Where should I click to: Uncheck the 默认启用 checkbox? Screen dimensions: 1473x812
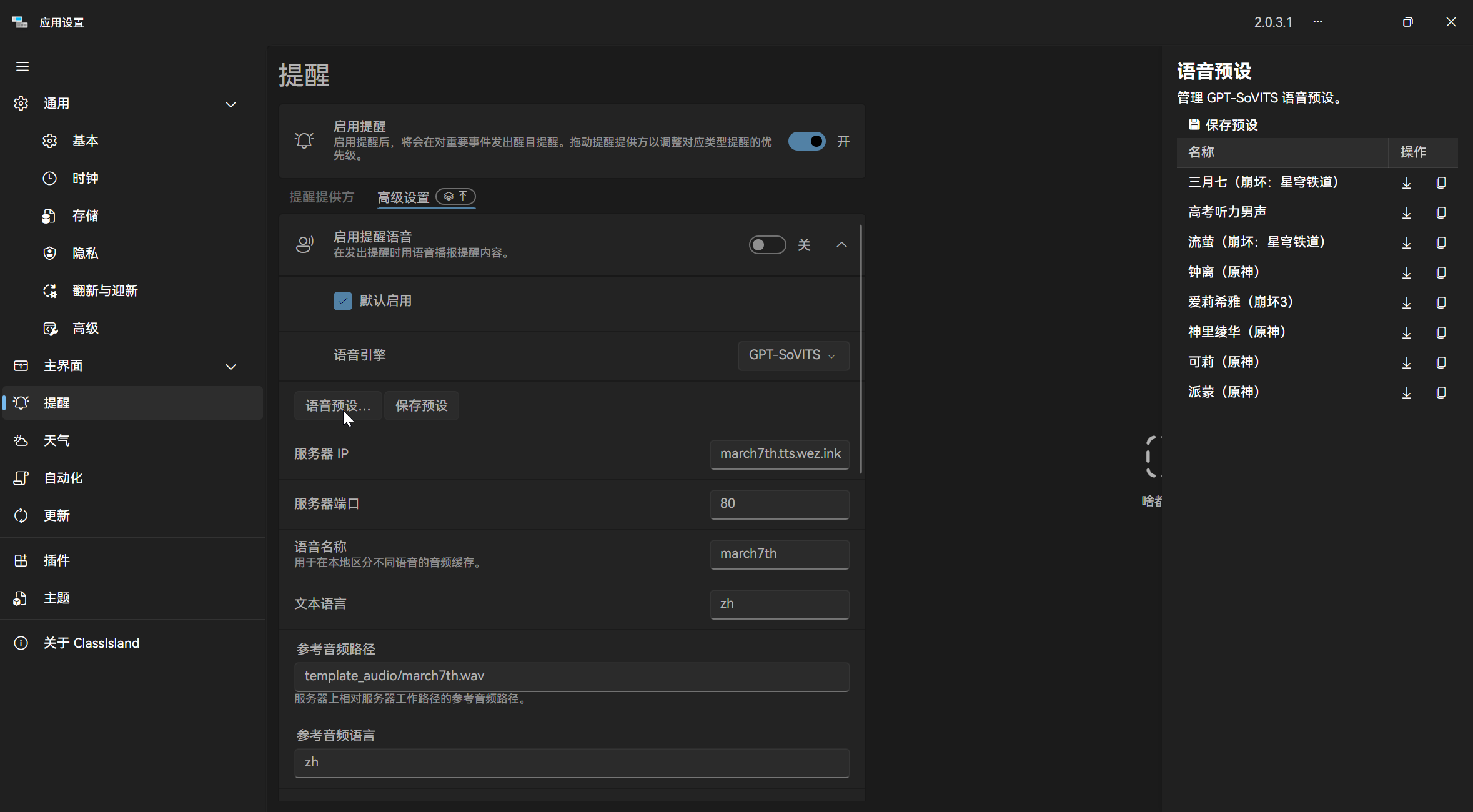pos(342,301)
